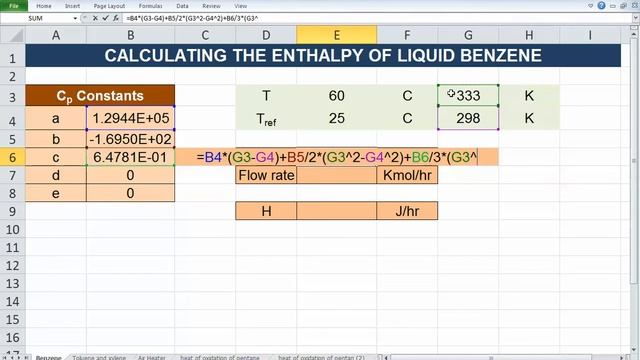Select the Benzene sheet tab

pos(48,357)
